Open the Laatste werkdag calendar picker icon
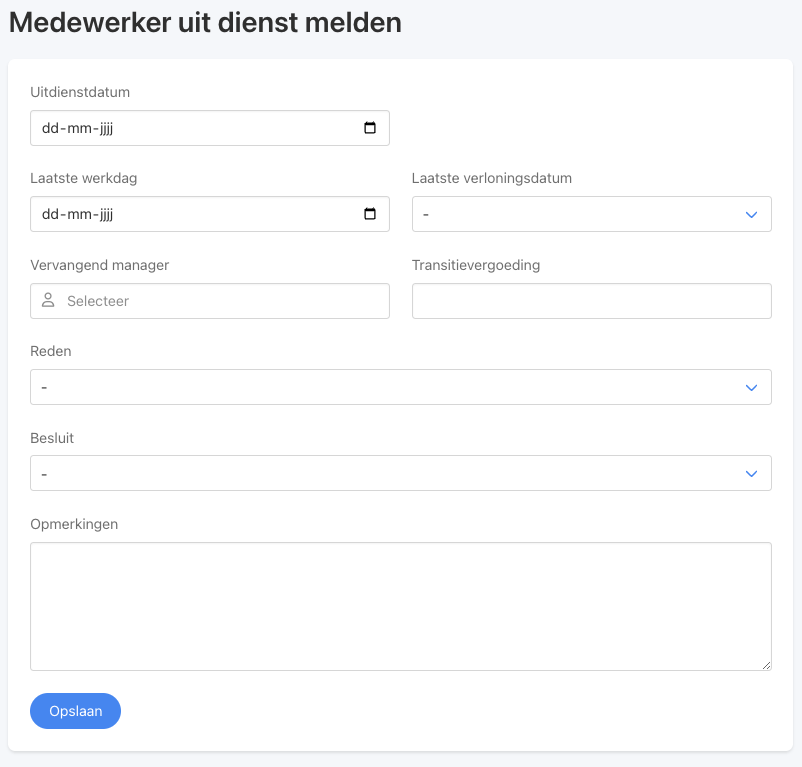802x767 pixels. pos(370,214)
